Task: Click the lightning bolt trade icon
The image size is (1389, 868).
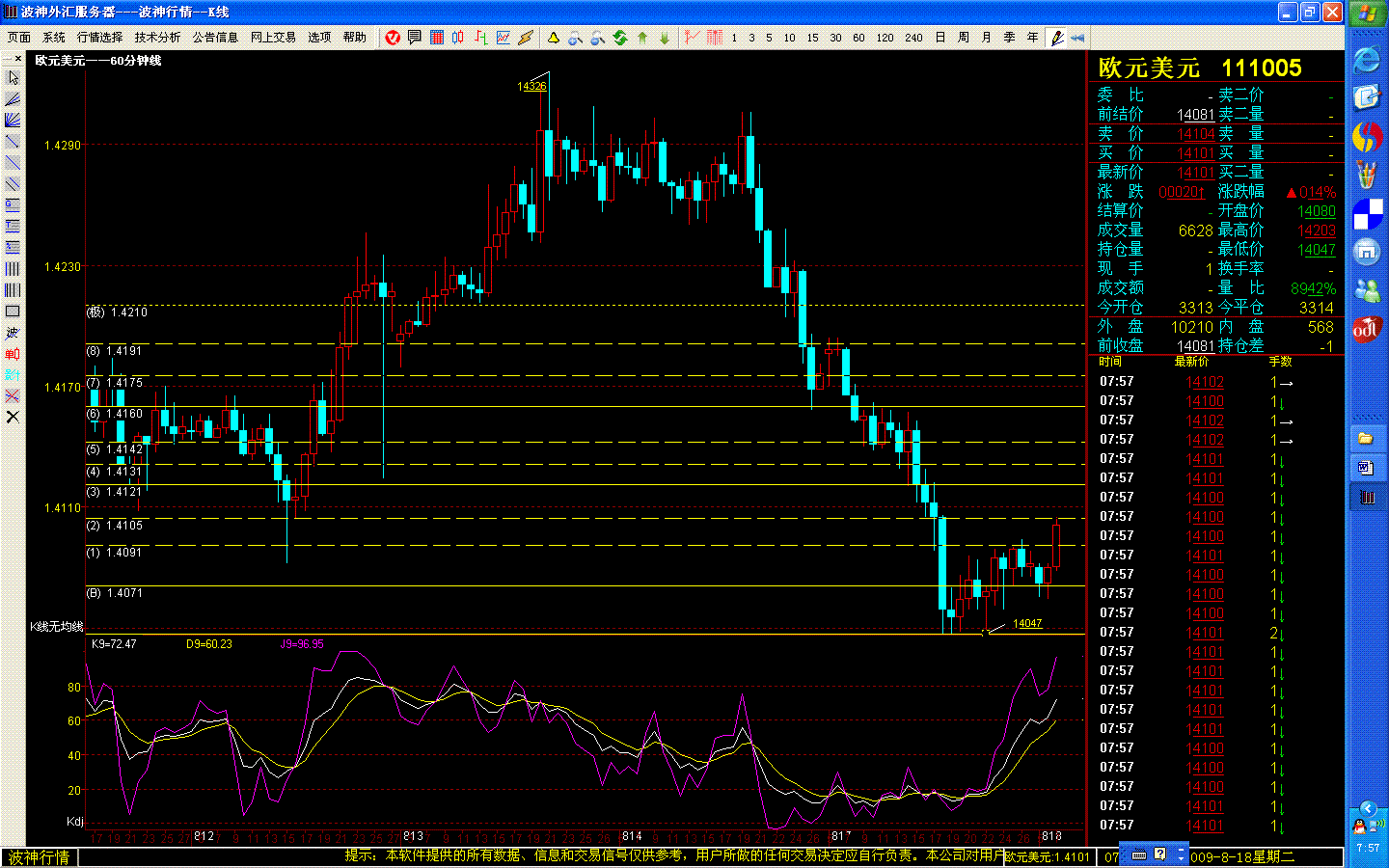Action: [x=525, y=38]
